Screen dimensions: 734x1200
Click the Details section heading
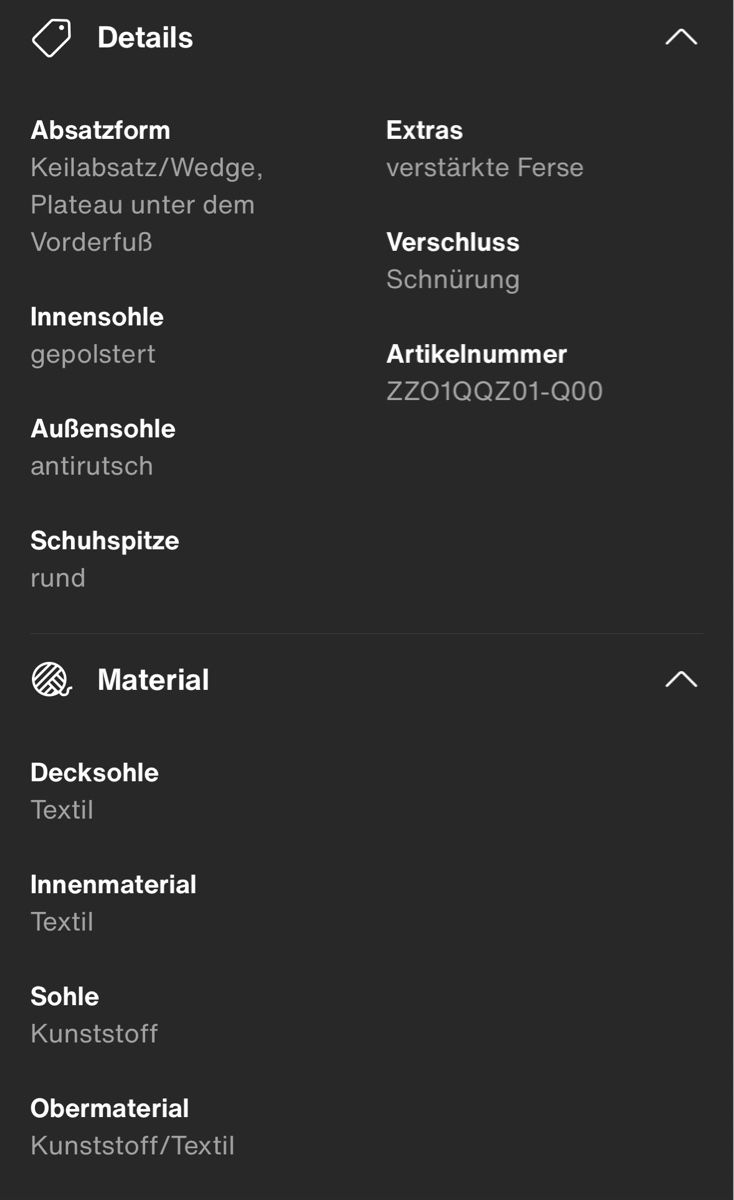[x=145, y=38]
